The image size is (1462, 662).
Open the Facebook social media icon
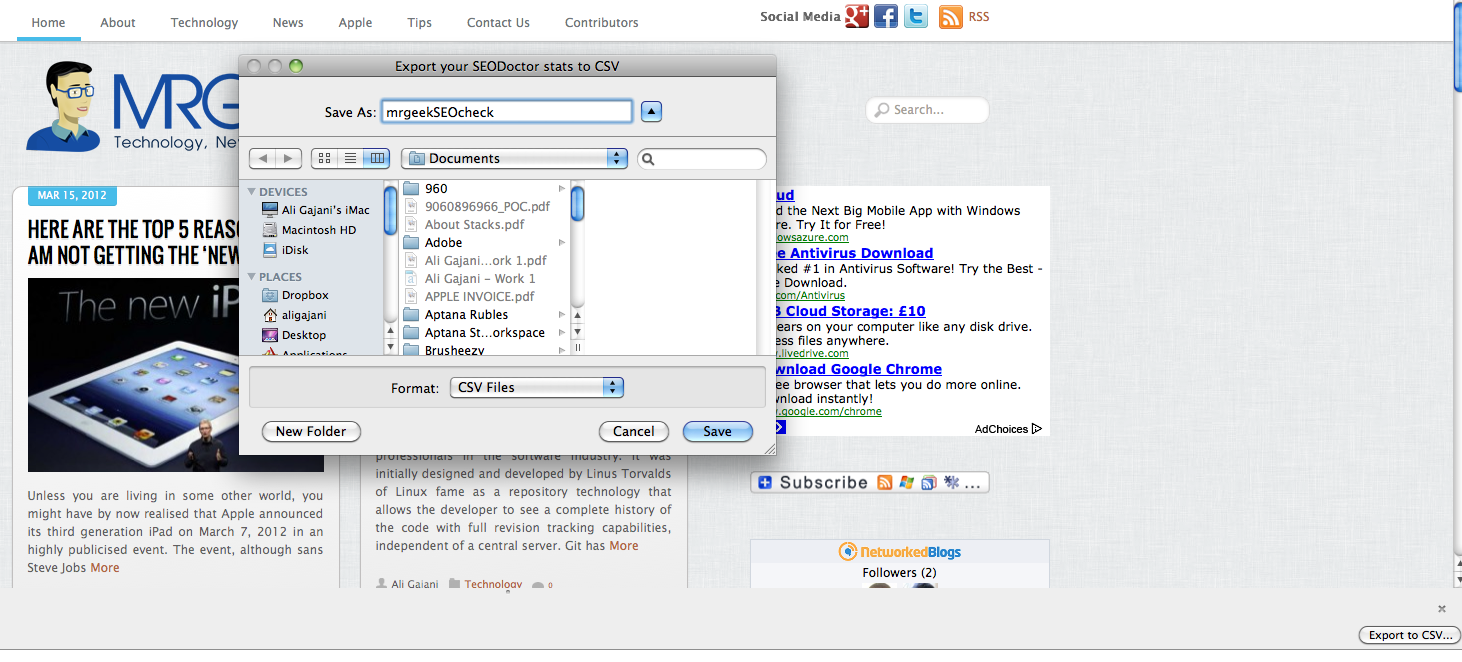(885, 16)
